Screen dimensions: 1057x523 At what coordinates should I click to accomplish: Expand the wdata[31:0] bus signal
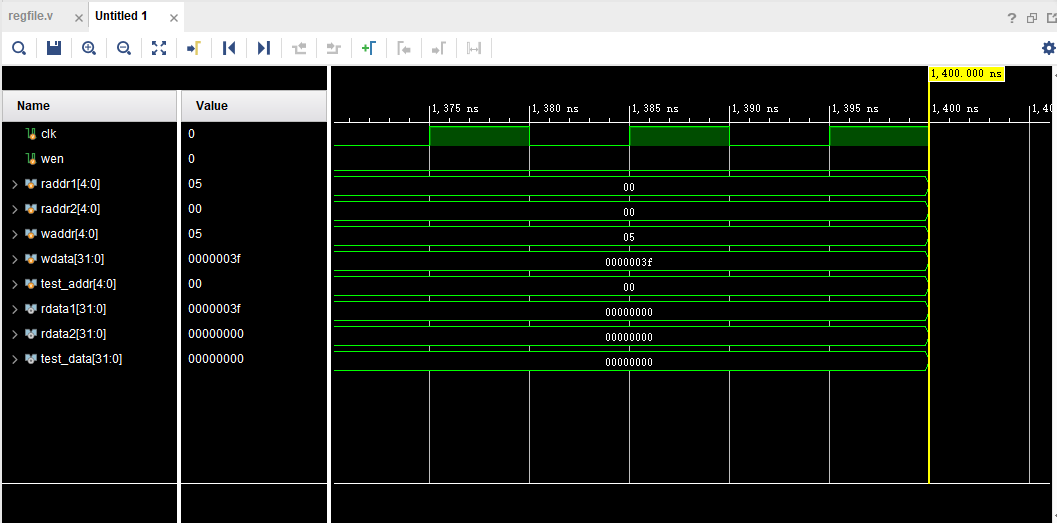pos(14,259)
